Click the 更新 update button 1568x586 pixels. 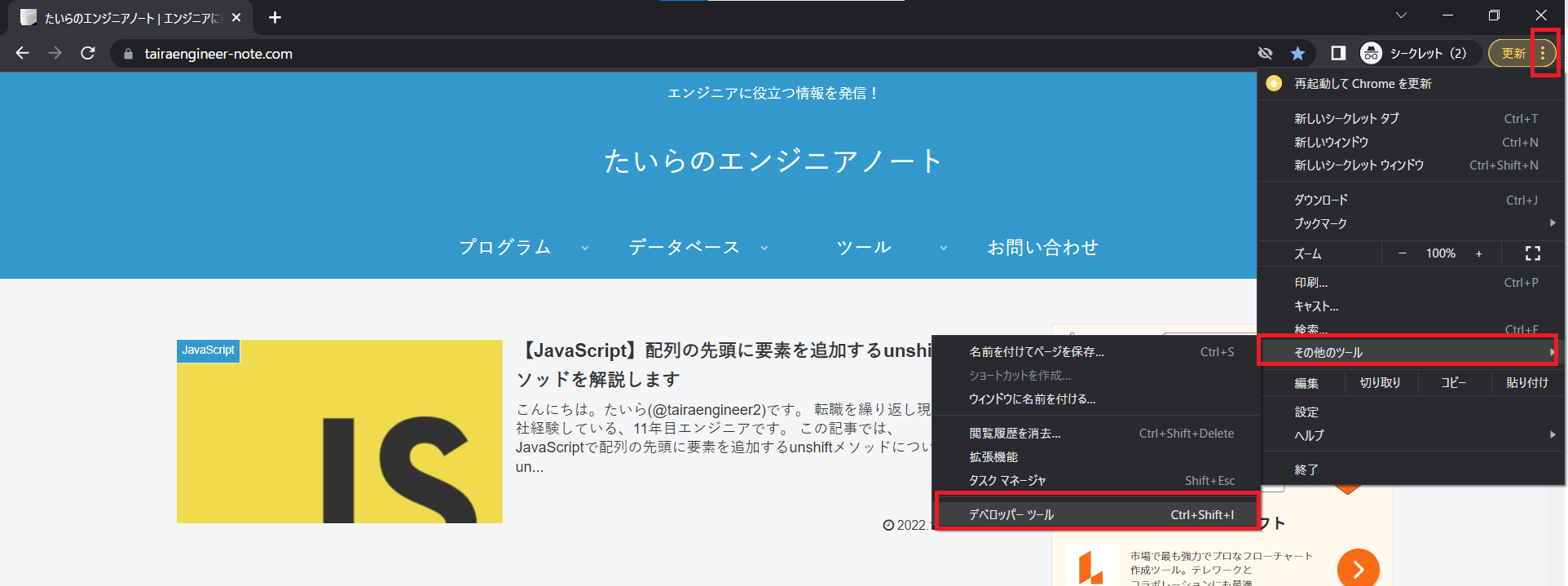(1513, 54)
